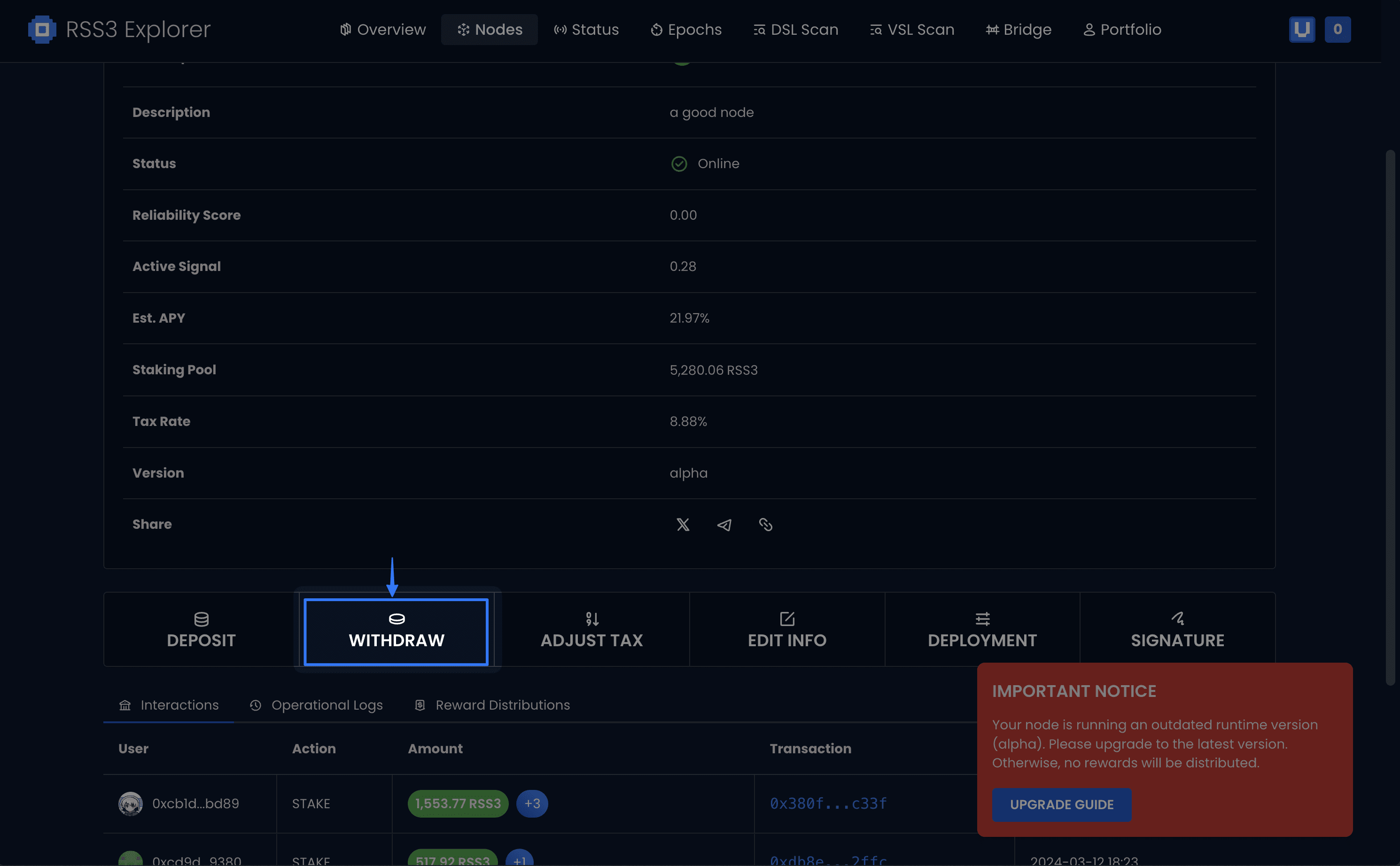1400x866 pixels.
Task: Click the 0 notifications badge
Action: click(1337, 29)
